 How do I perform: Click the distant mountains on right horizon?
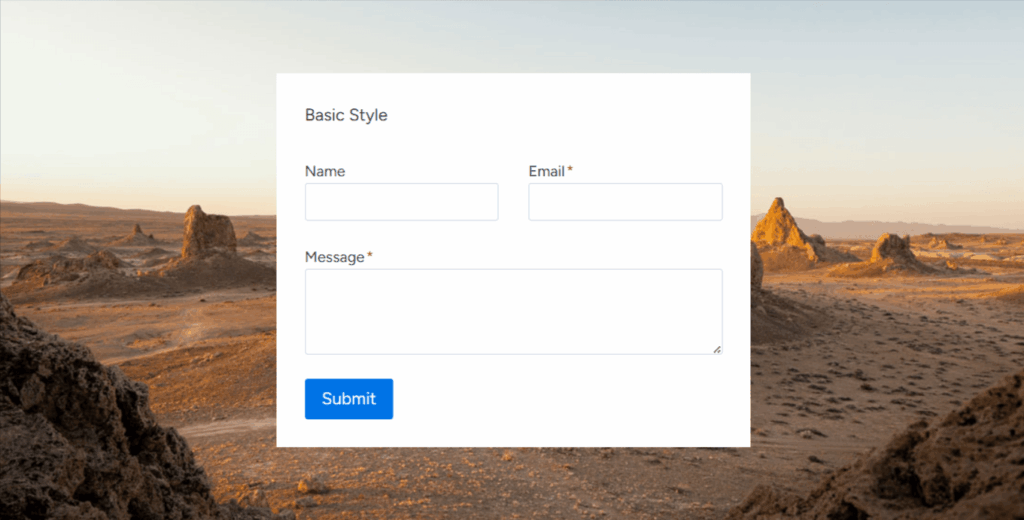click(900, 228)
